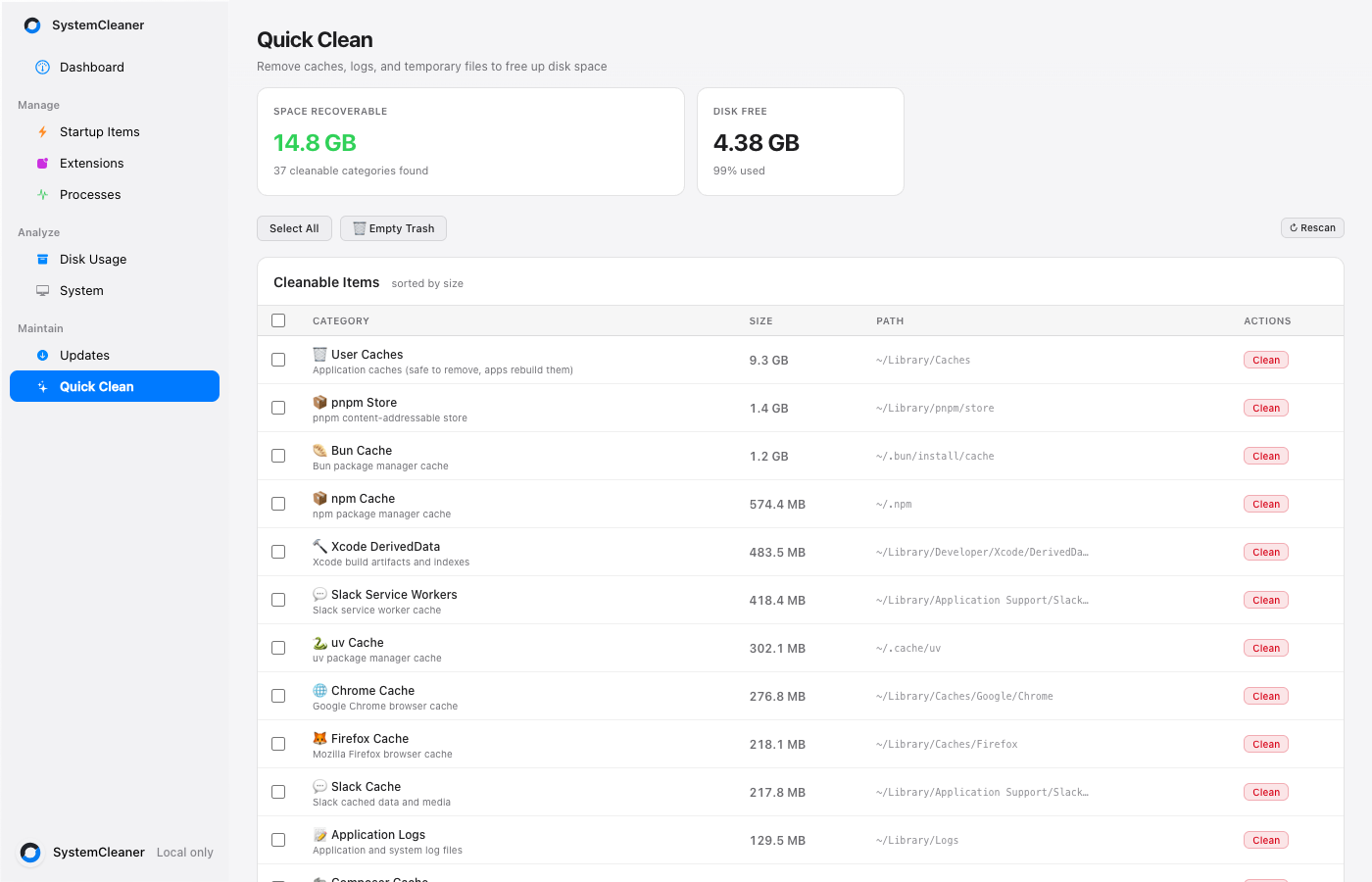Clean the Slack Cache row
Image resolution: width=1372 pixels, height=882 pixels.
[1266, 792]
